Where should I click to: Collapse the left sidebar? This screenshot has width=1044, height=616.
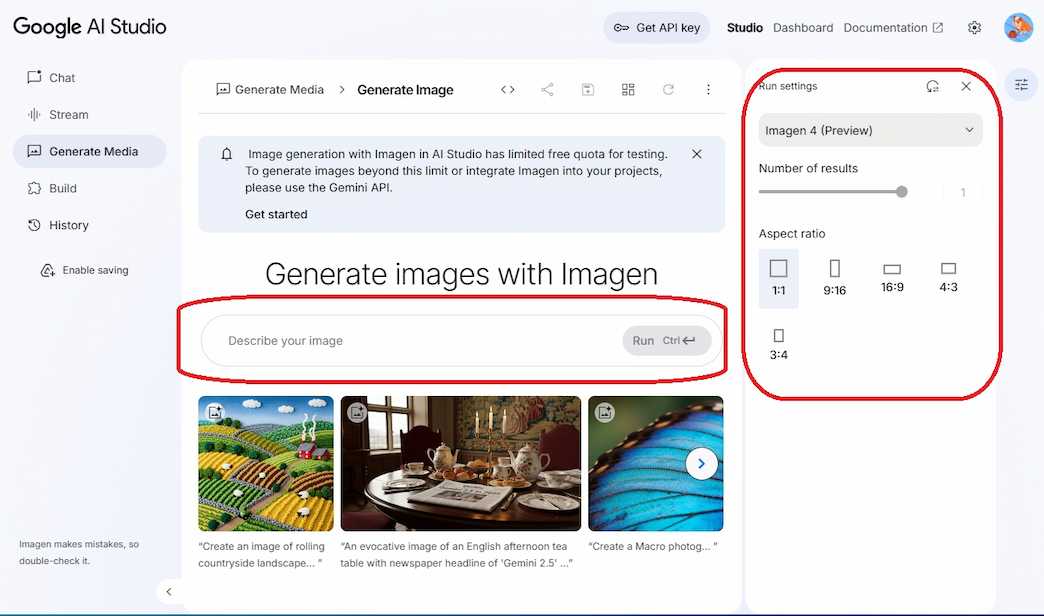169,592
